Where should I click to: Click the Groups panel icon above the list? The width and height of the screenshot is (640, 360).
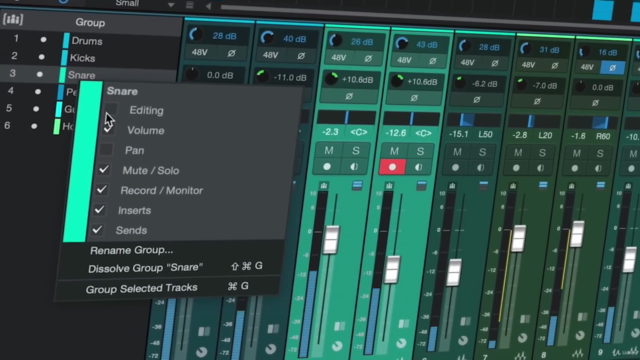[13, 19]
